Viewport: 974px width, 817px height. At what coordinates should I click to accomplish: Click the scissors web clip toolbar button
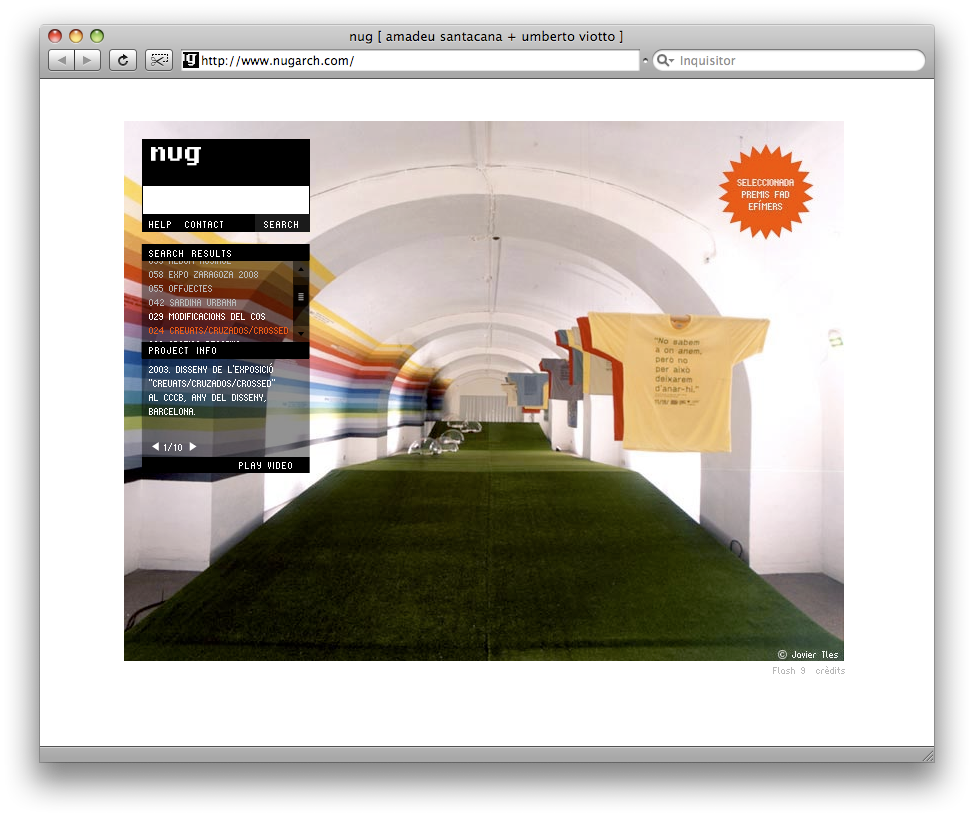tap(159, 60)
